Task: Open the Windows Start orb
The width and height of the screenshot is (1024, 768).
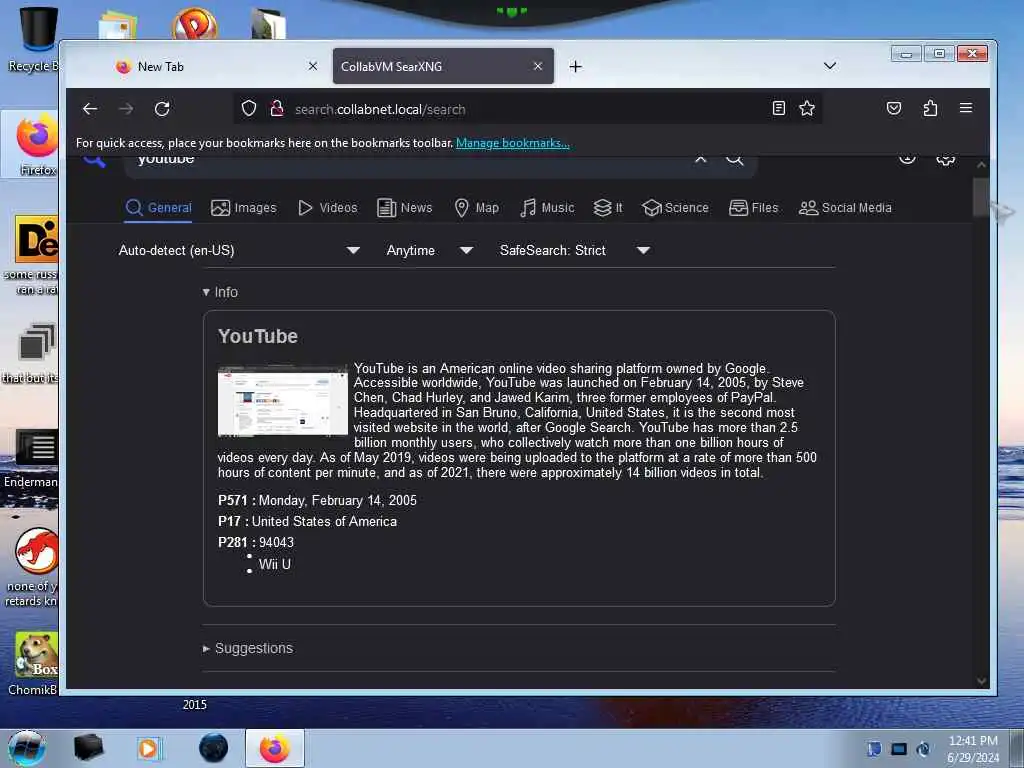Action: [27, 748]
